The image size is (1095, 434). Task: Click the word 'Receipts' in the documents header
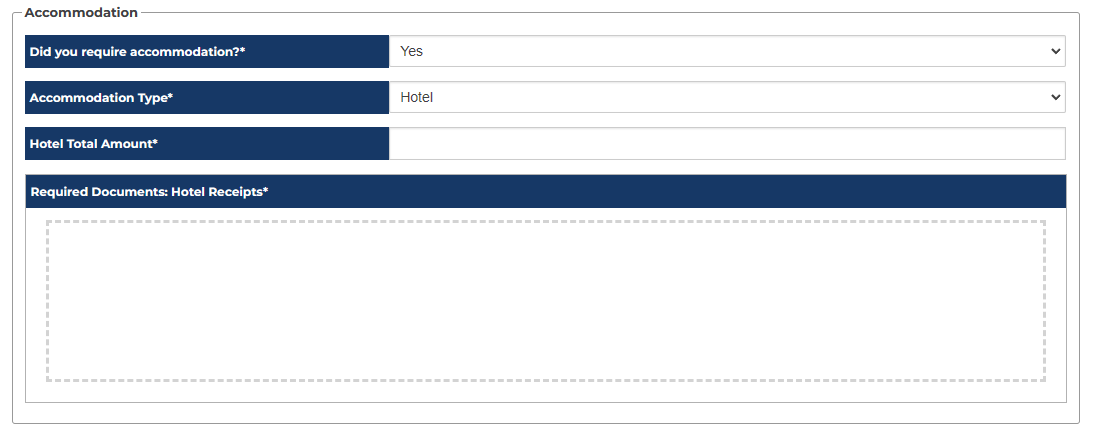click(x=234, y=191)
